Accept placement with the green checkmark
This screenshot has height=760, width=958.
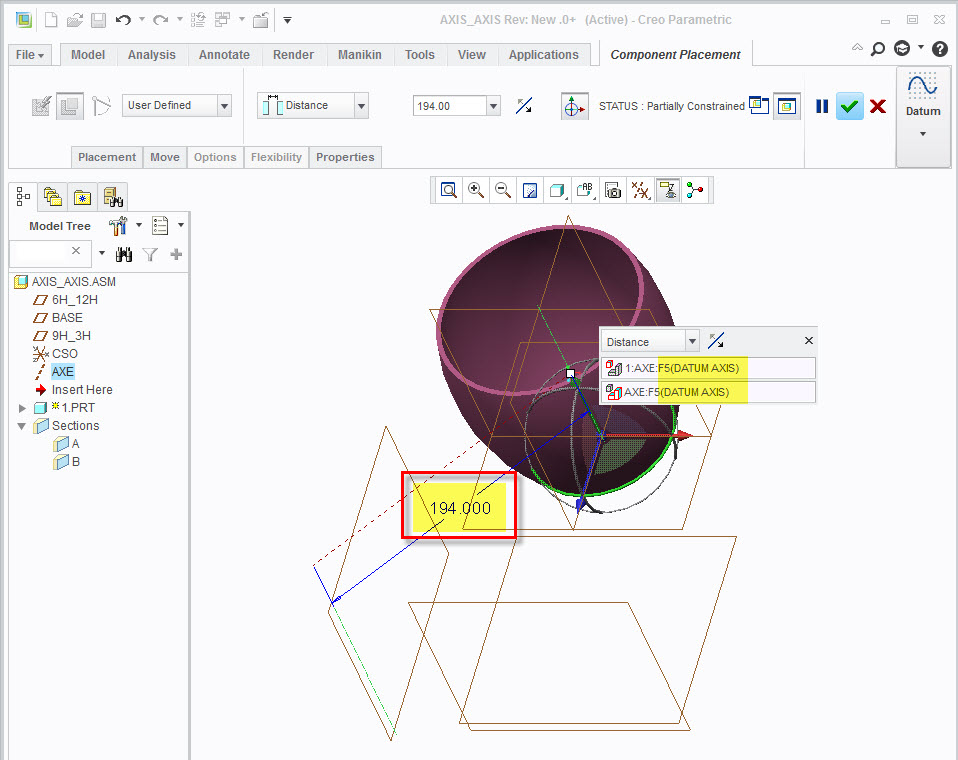click(x=850, y=106)
